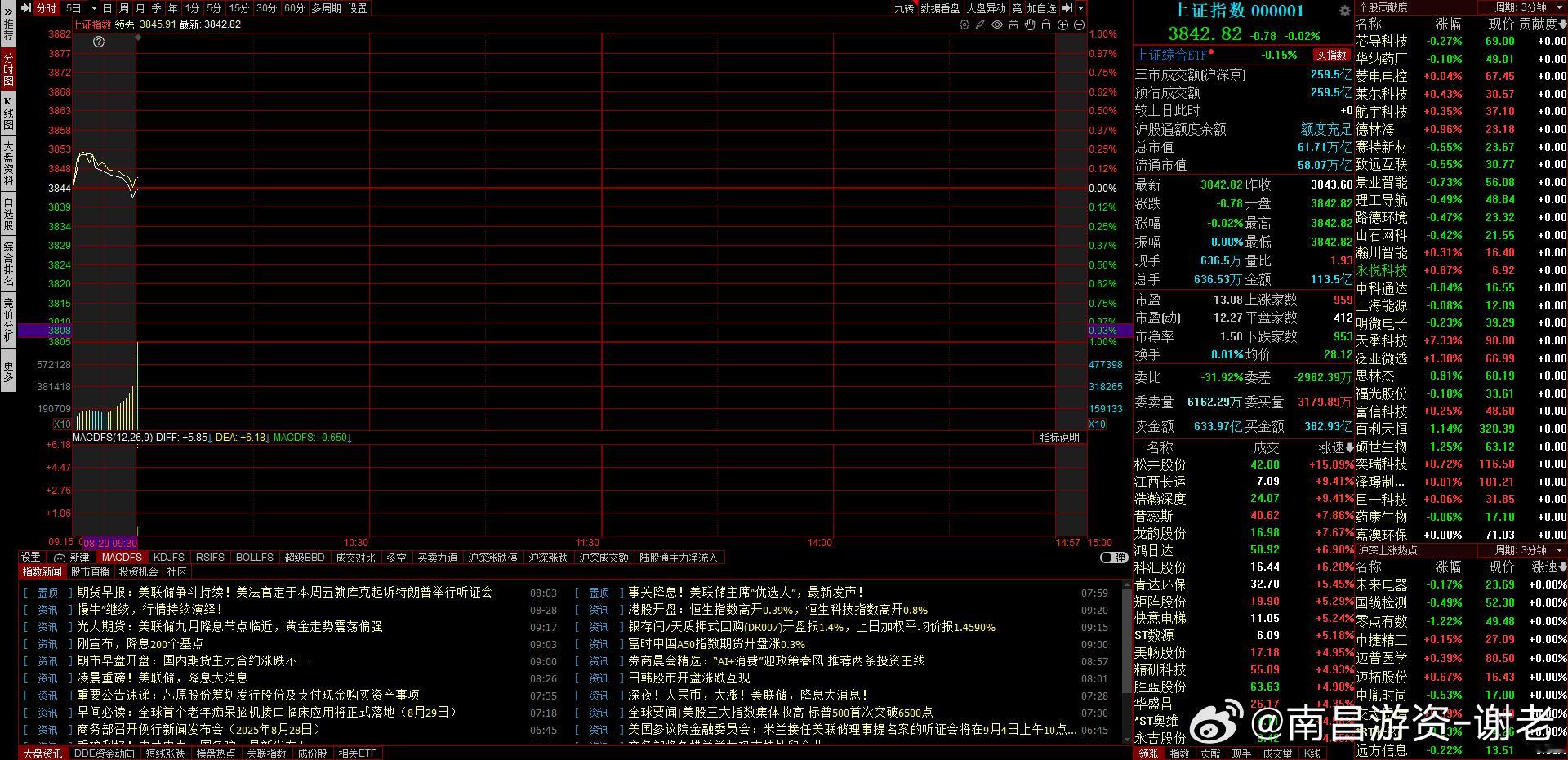Open the 社区 community tab
1568x760 pixels.
177,571
